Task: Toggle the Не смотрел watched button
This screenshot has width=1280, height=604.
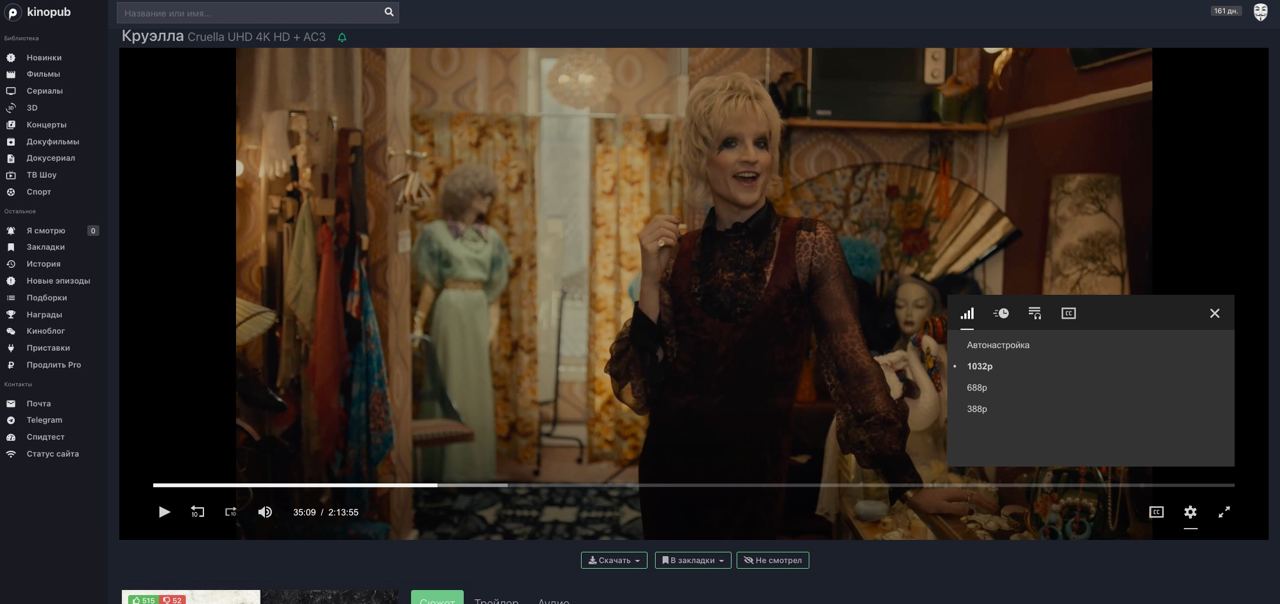Action: coord(773,560)
